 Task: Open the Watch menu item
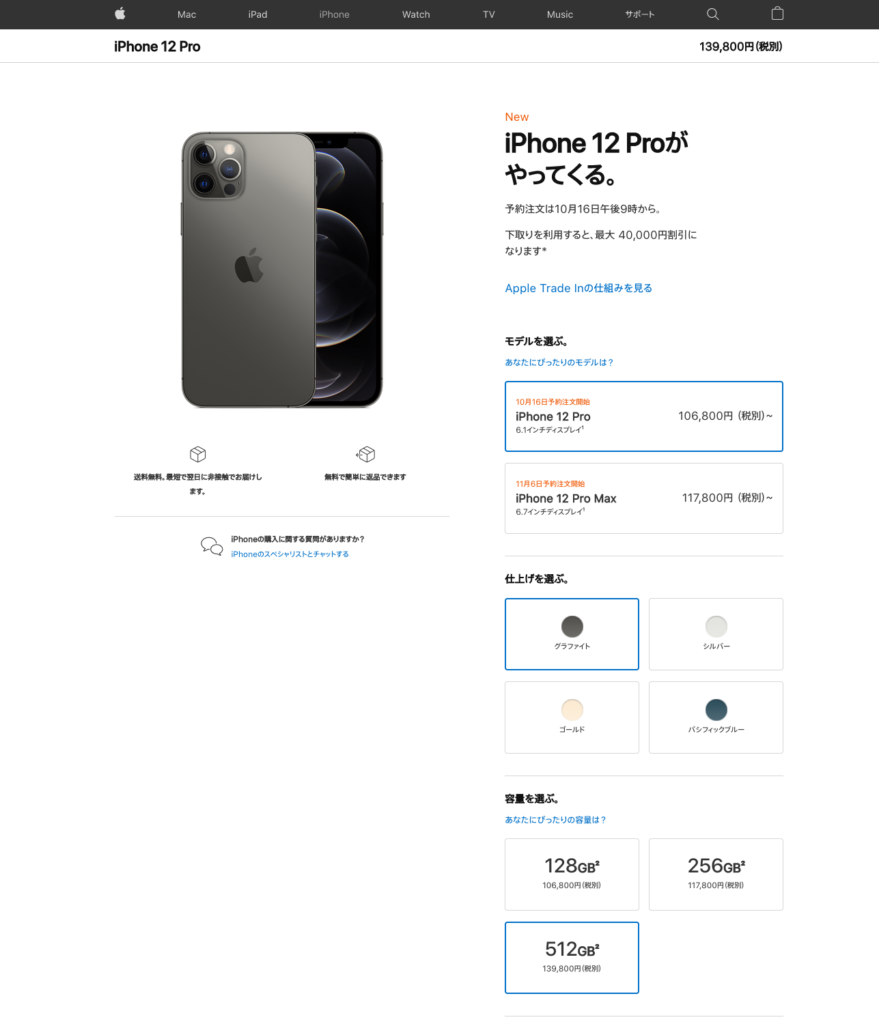click(x=416, y=14)
